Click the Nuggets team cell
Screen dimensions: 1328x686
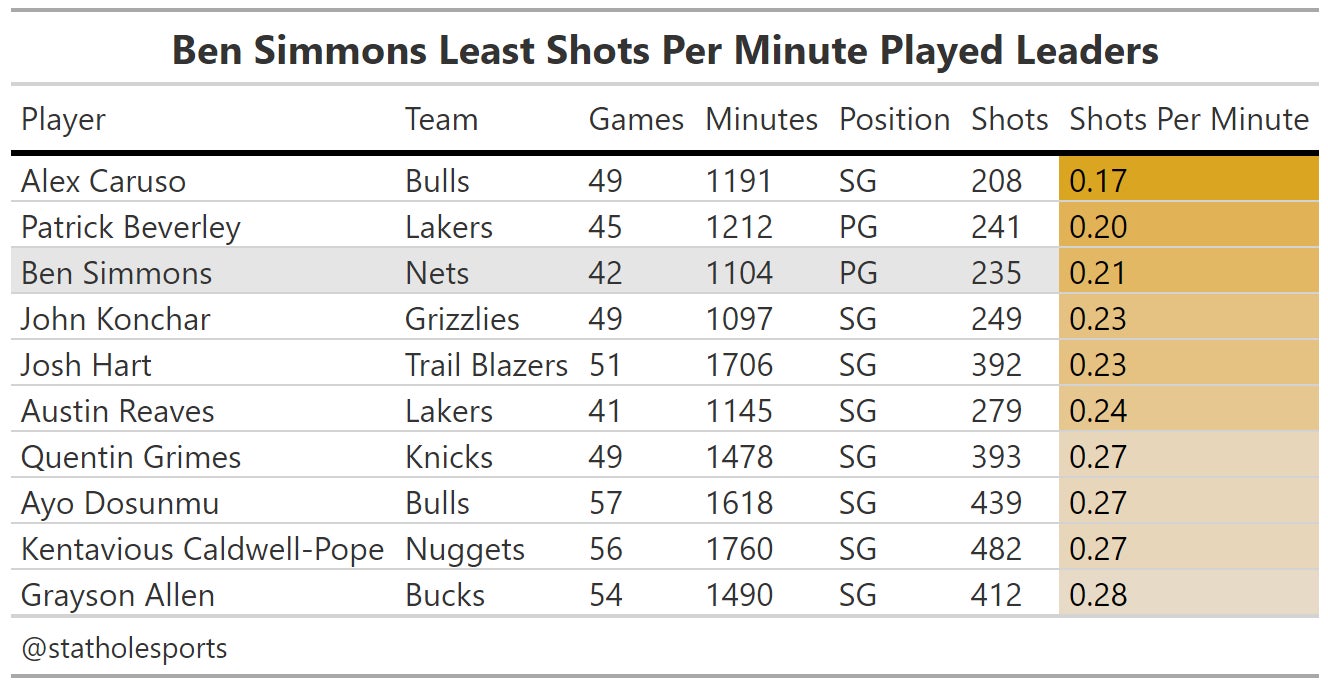pyautogui.click(x=465, y=549)
